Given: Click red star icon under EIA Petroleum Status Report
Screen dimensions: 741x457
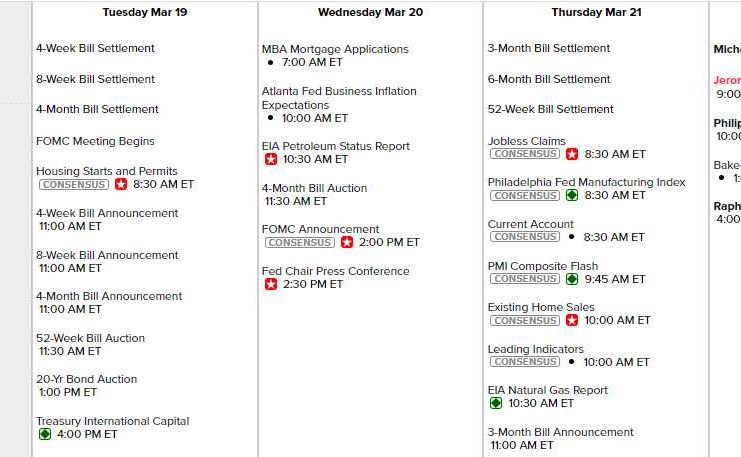Looking at the screenshot, I should pyautogui.click(x=270, y=159).
